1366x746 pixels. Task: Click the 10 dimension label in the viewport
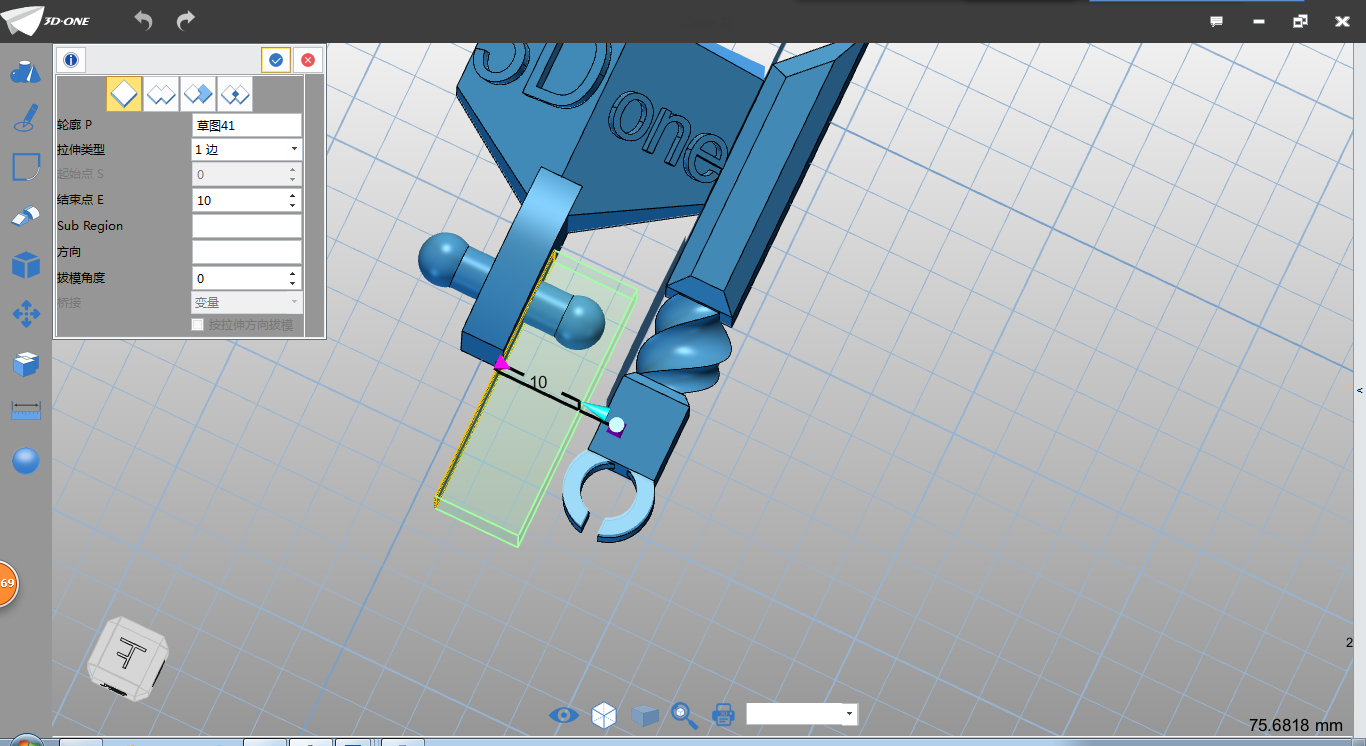point(538,383)
